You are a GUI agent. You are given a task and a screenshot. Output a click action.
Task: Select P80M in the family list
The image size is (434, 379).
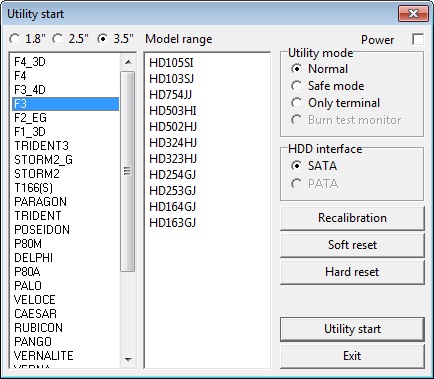(66, 244)
